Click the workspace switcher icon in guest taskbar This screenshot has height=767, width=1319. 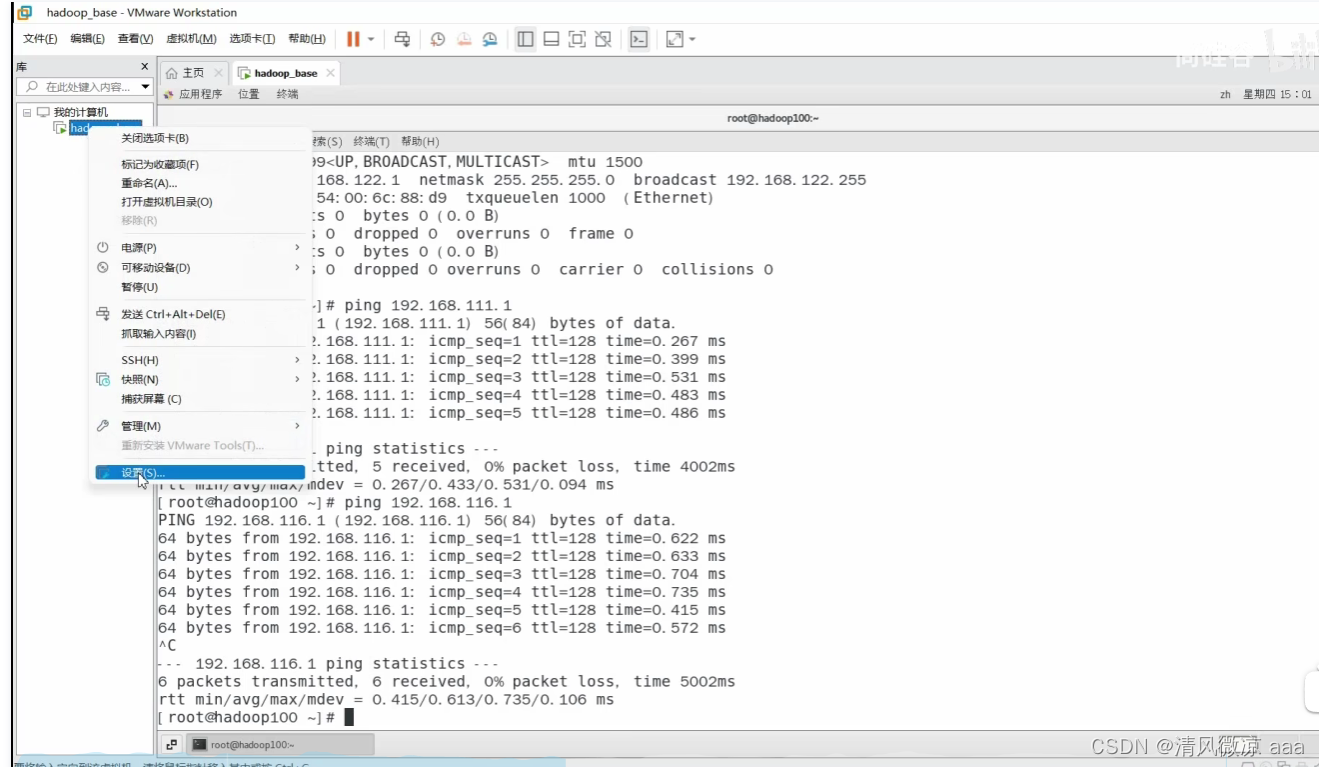tap(172, 744)
